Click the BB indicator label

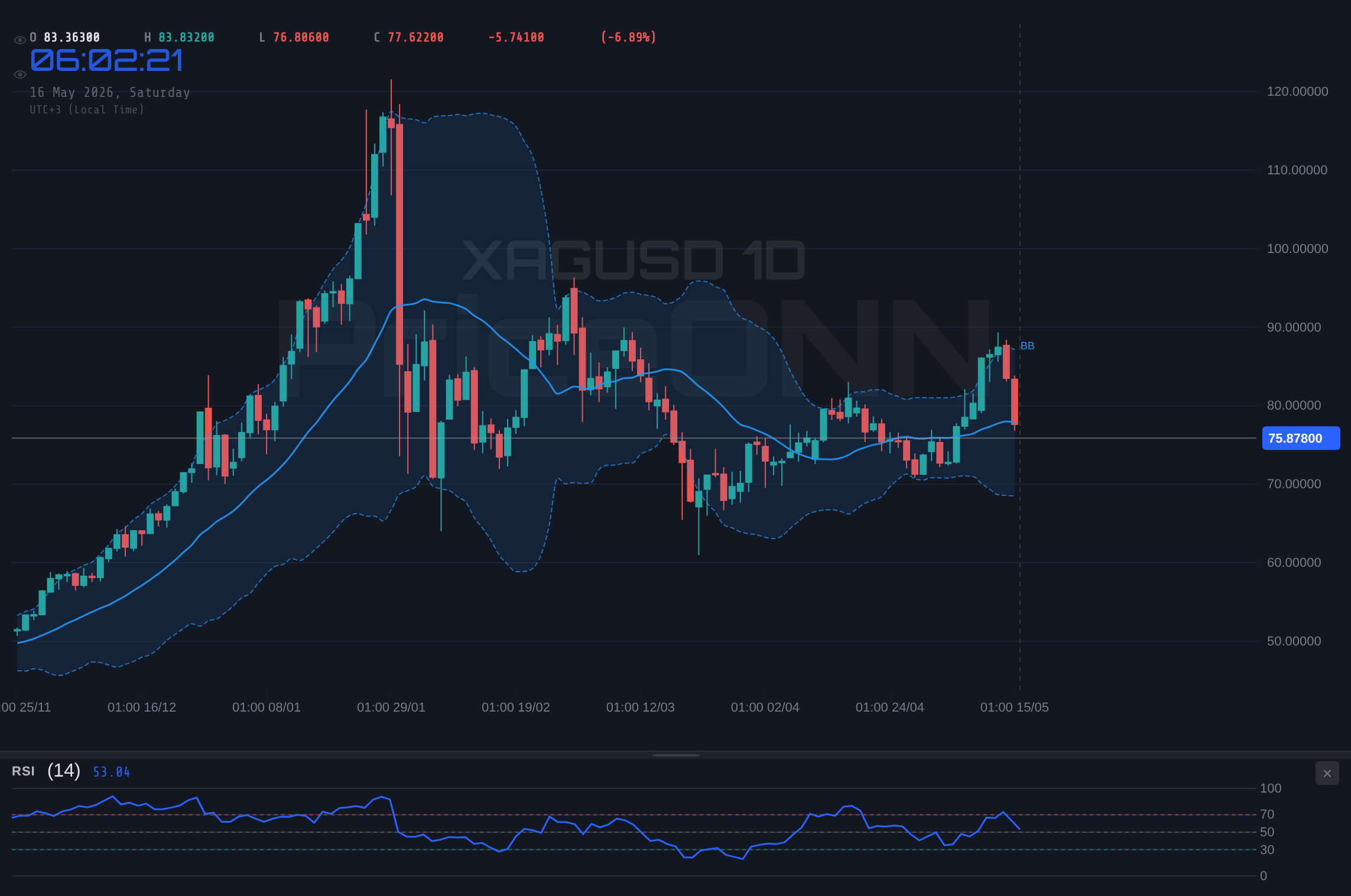click(1027, 346)
